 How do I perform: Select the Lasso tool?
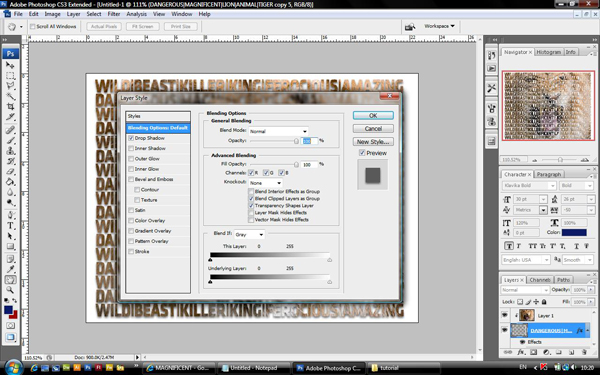(x=10, y=86)
